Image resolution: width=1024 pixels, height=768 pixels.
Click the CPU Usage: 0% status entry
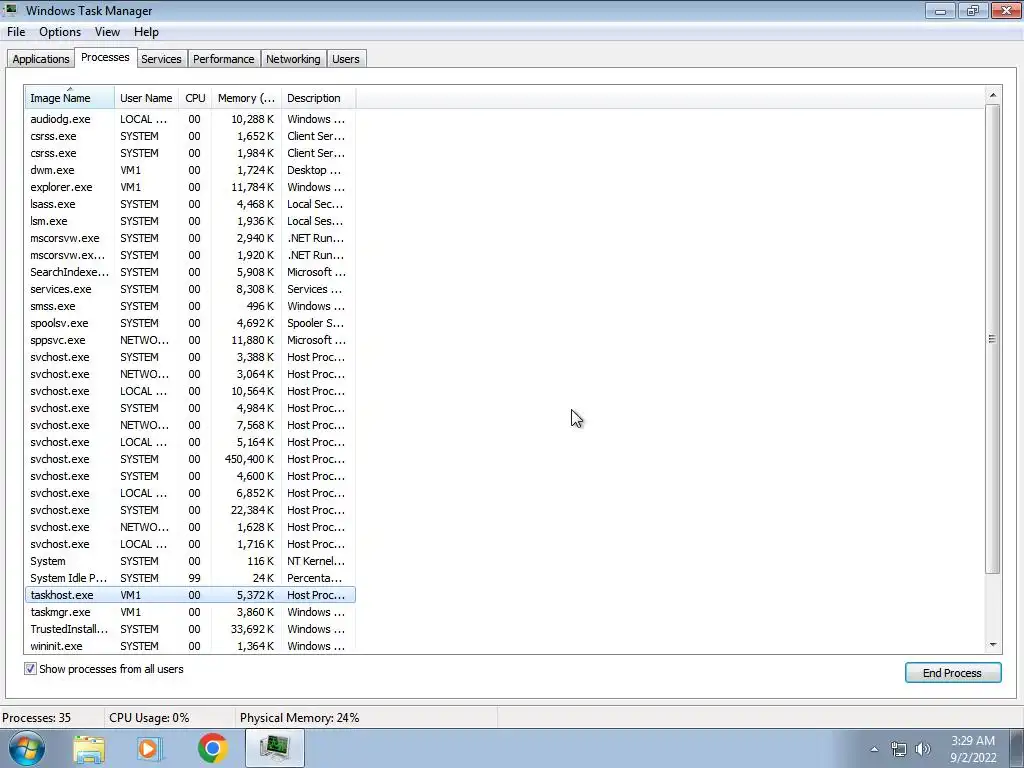149,718
